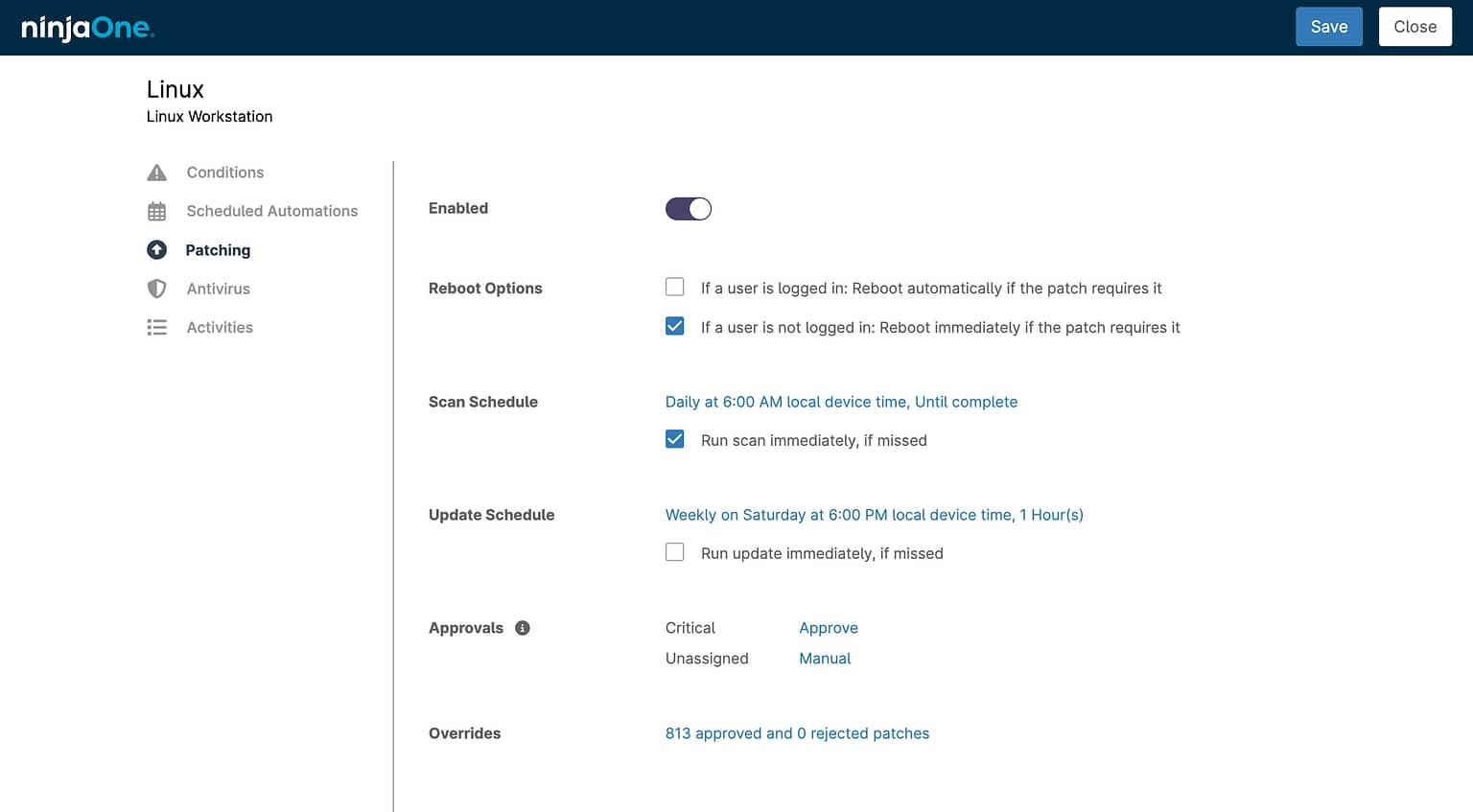The width and height of the screenshot is (1473, 812).
Task: Open 813 approved and 0 rejected patches
Action: pyautogui.click(x=797, y=733)
